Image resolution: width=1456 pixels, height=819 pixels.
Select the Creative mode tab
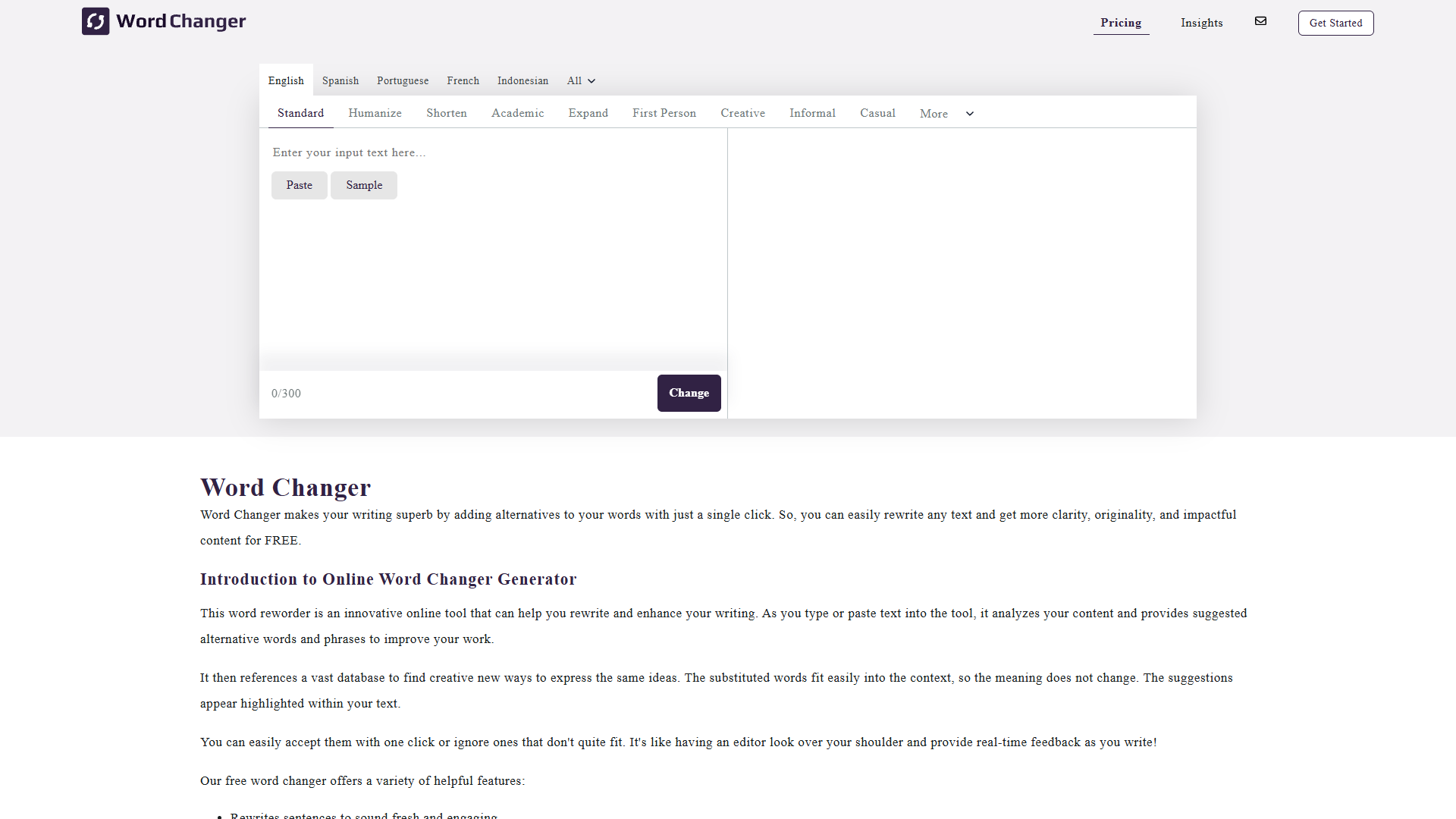pyautogui.click(x=742, y=113)
